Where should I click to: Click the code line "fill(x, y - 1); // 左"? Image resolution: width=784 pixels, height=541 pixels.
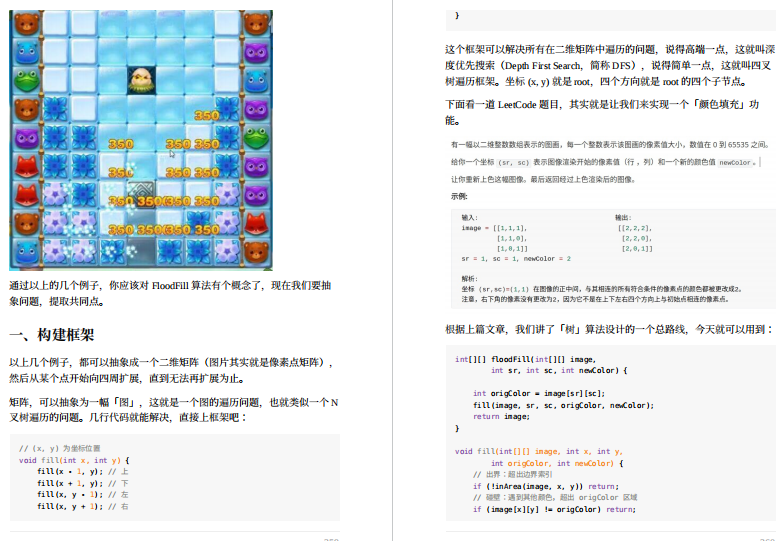coord(82,494)
